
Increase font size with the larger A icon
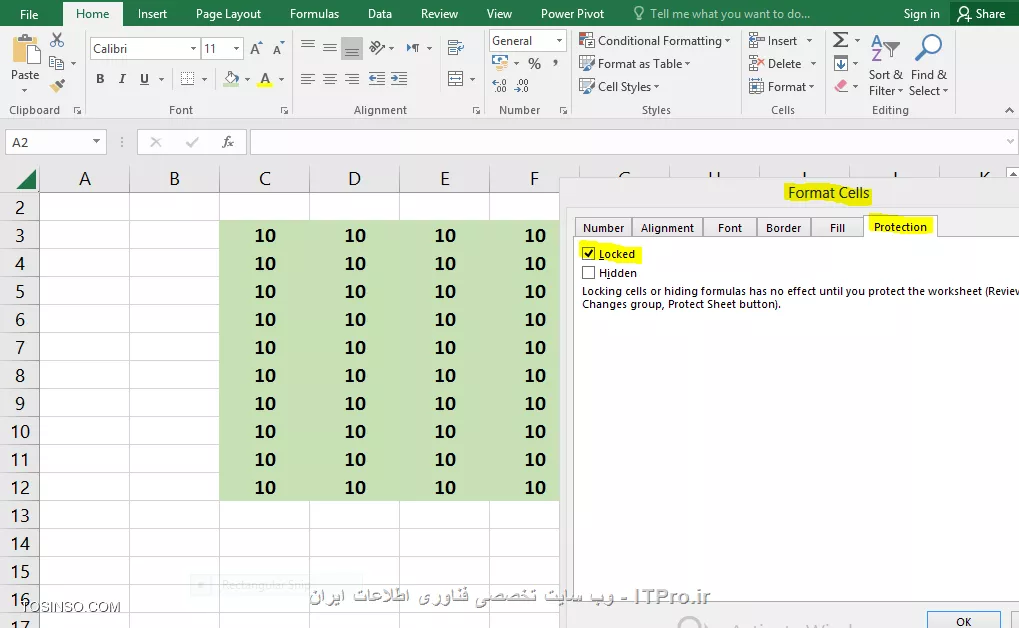256,49
